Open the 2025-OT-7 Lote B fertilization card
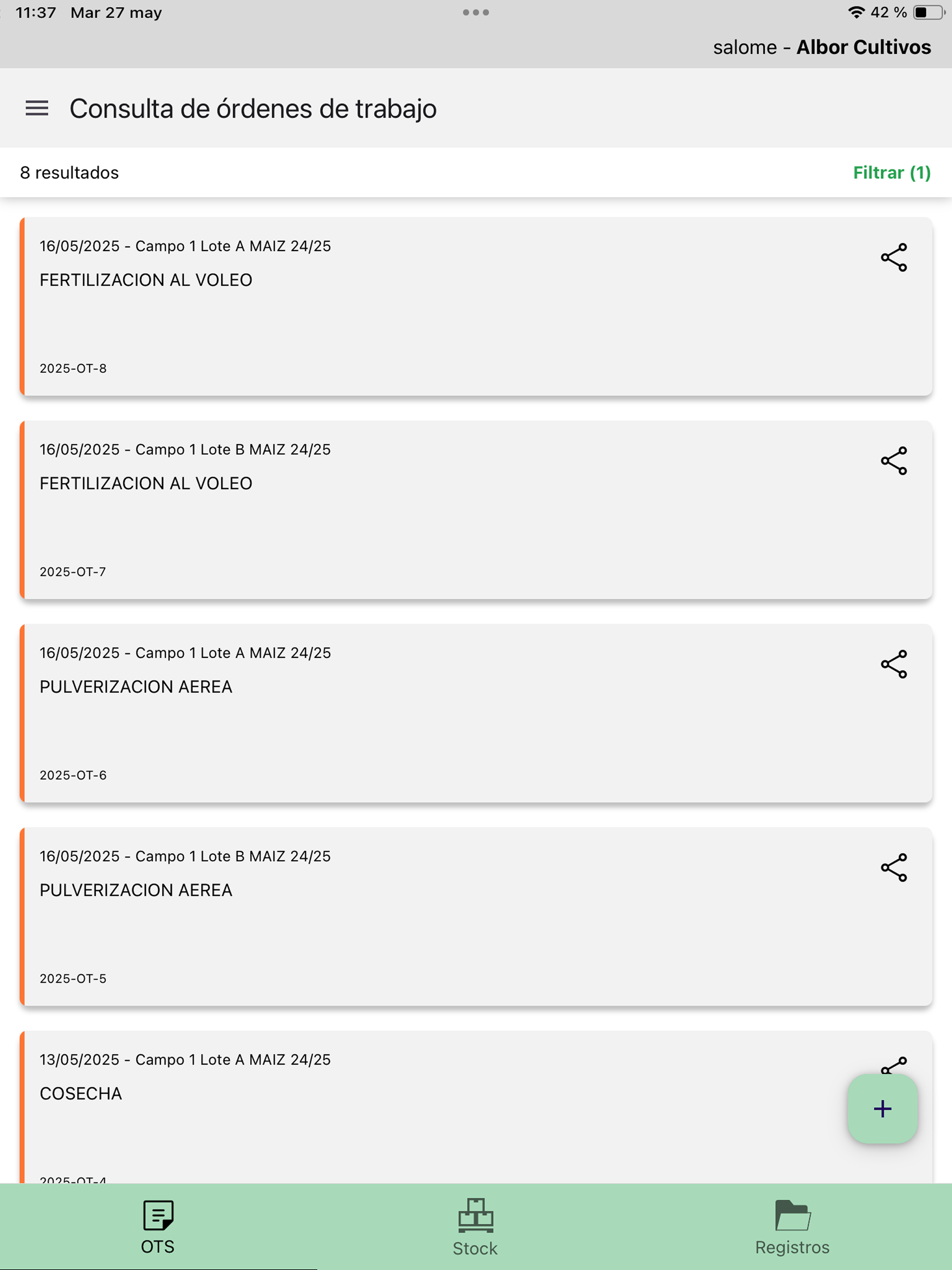952x1270 pixels. click(x=476, y=510)
